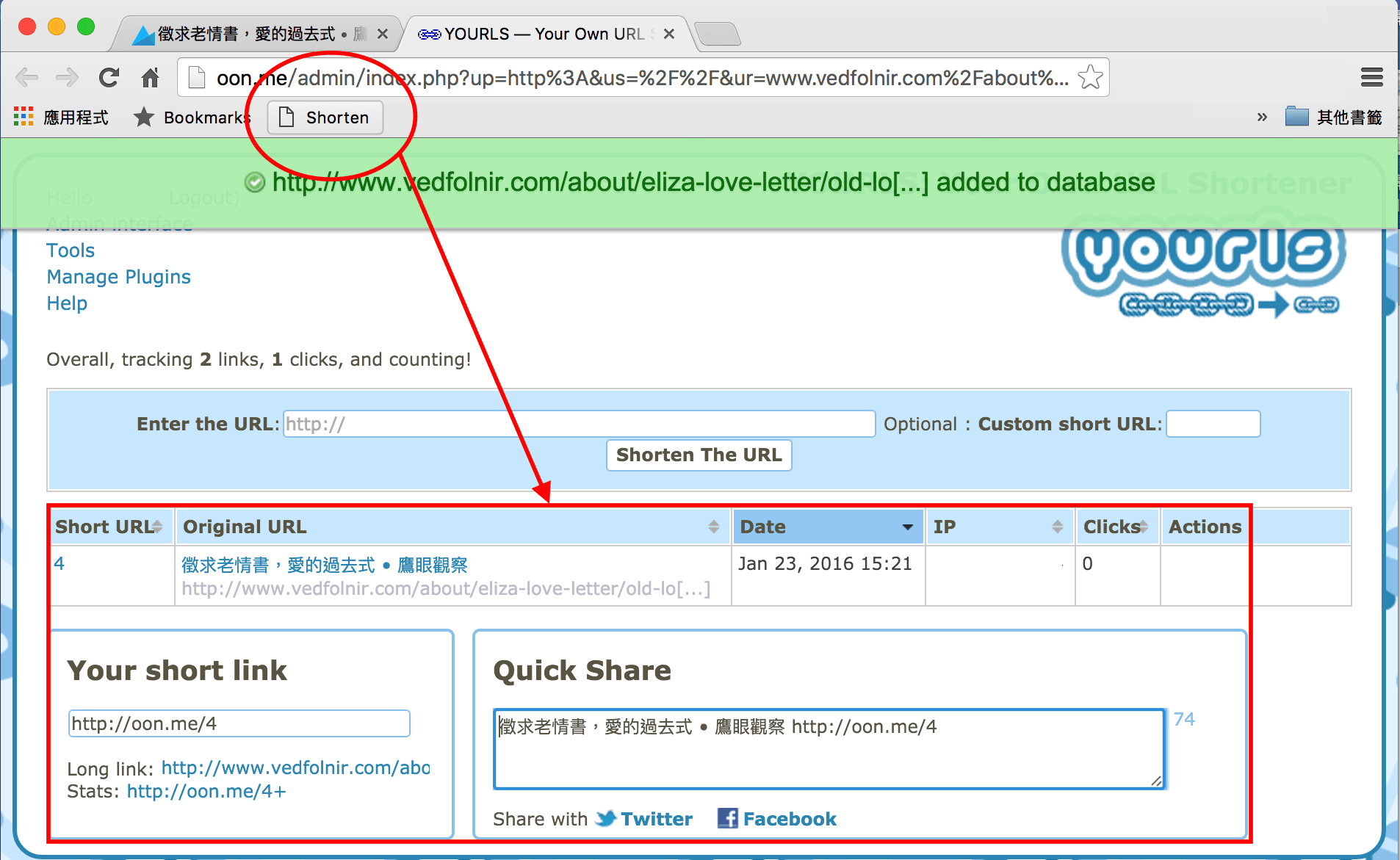Click the Shorten The URL button
Screen dimensions: 1400x860
[x=699, y=455]
